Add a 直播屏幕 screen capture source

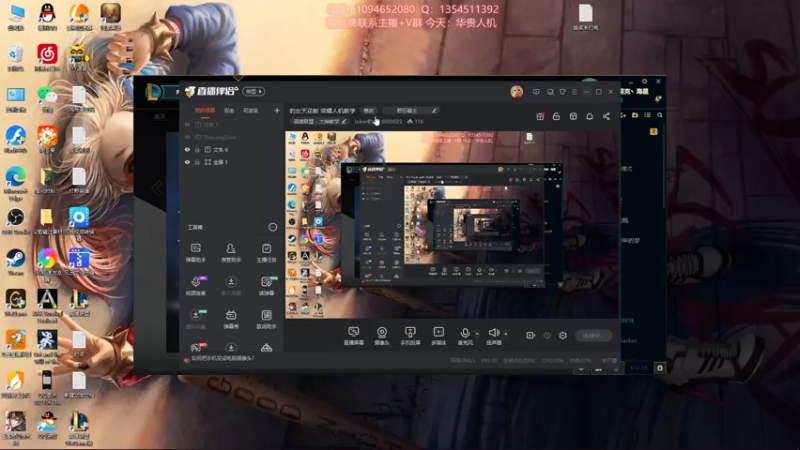pos(354,336)
